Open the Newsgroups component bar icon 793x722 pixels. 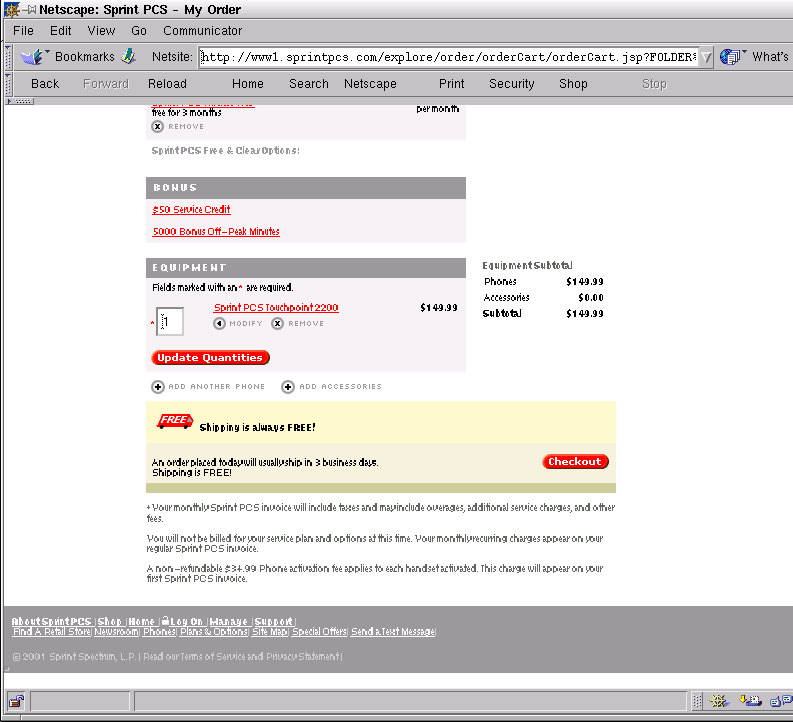click(x=781, y=701)
